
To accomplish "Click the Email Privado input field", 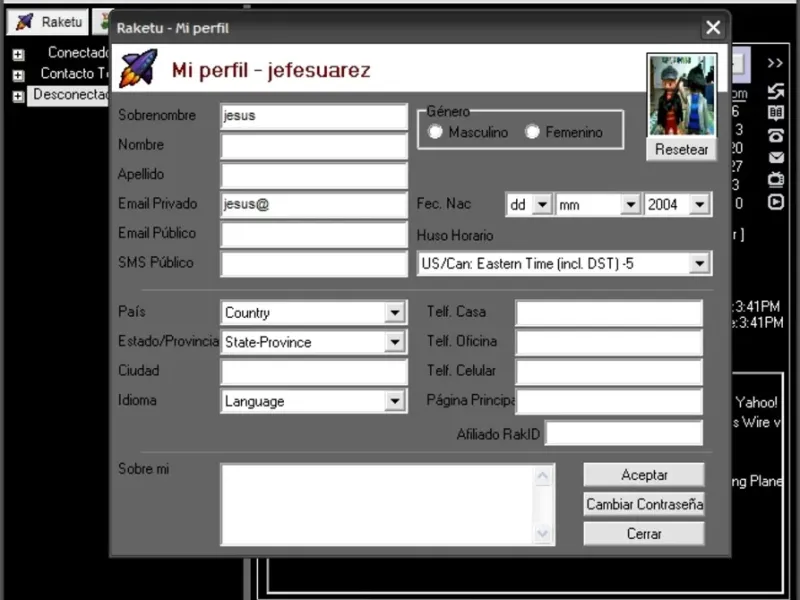I will [314, 205].
